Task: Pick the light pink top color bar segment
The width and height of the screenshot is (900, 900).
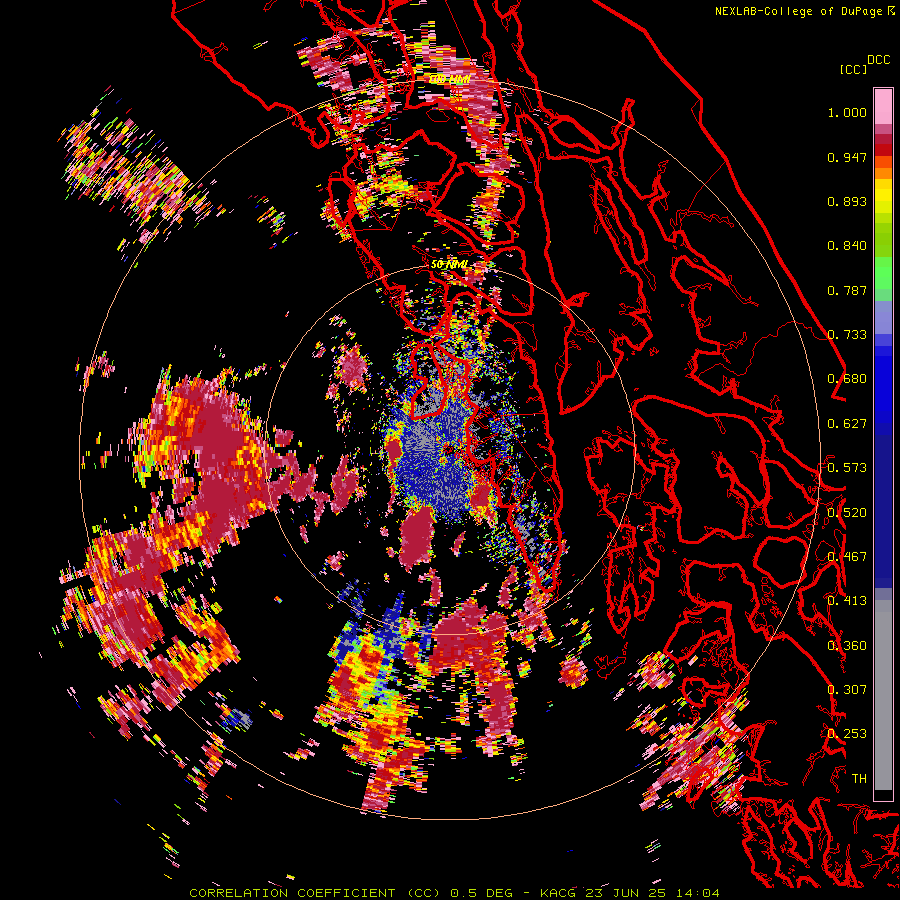Action: pyautogui.click(x=883, y=106)
